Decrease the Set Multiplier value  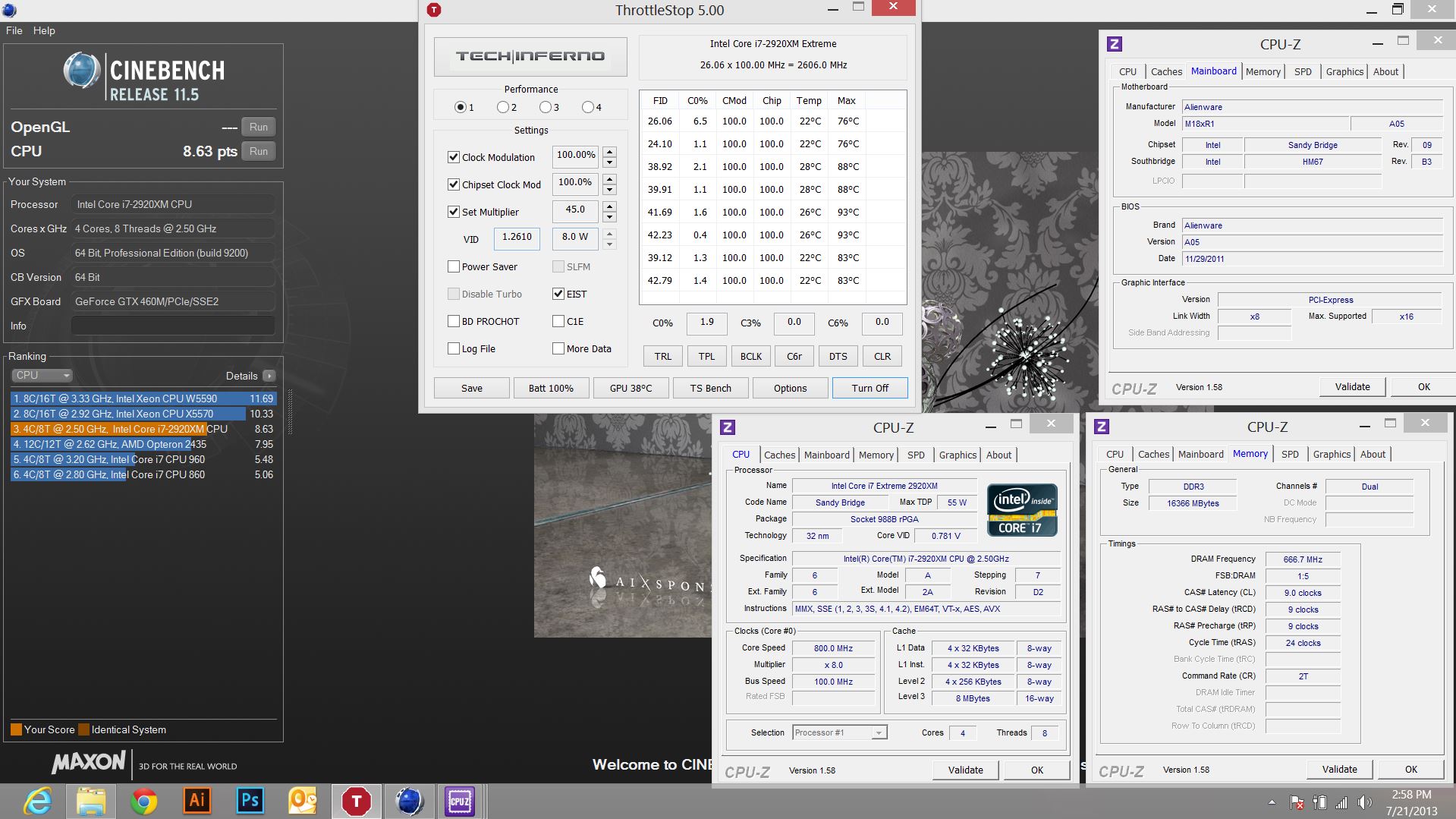pos(609,217)
